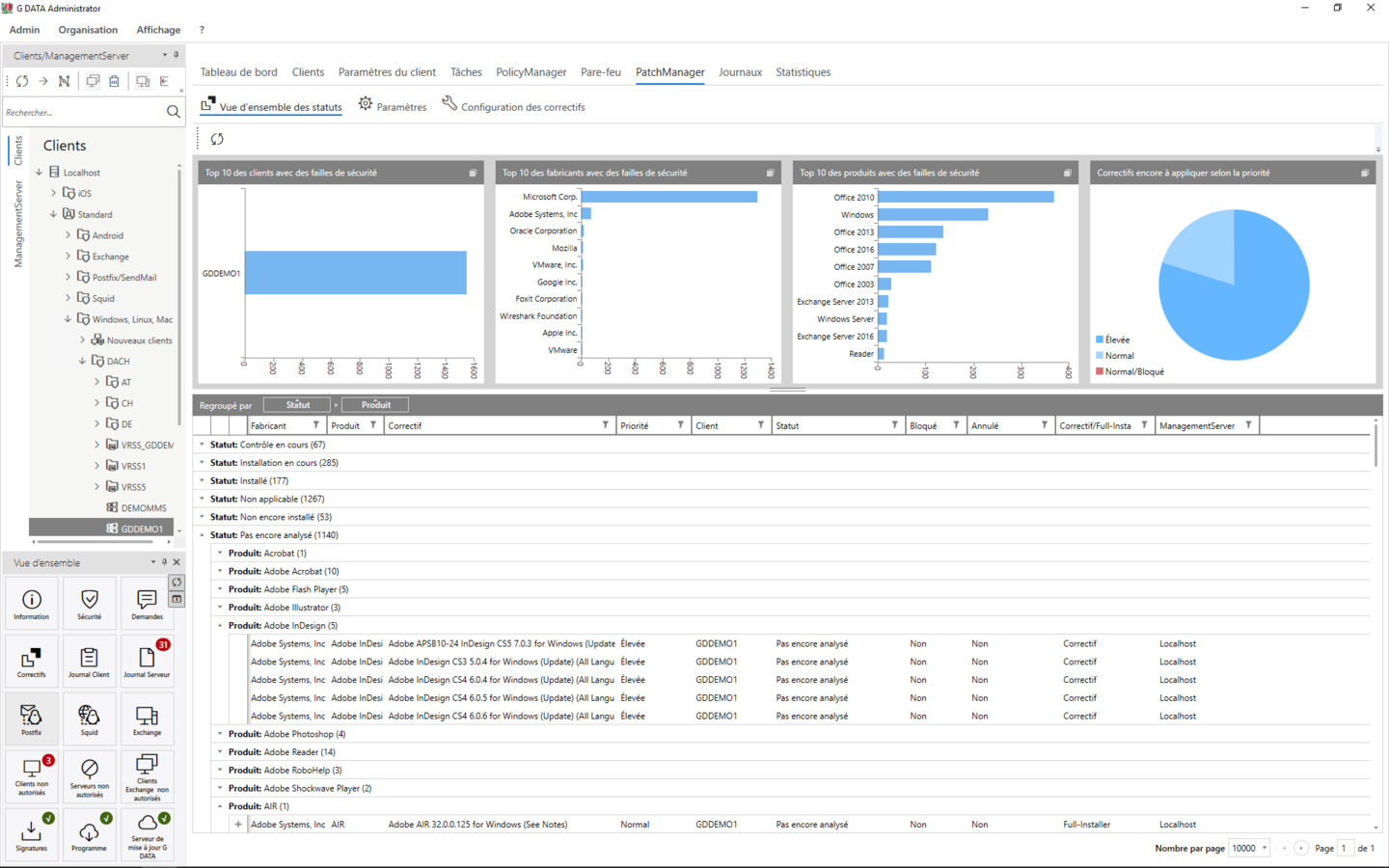Collapse the DACH tree node
The height and width of the screenshot is (868, 1389).
tap(82, 362)
